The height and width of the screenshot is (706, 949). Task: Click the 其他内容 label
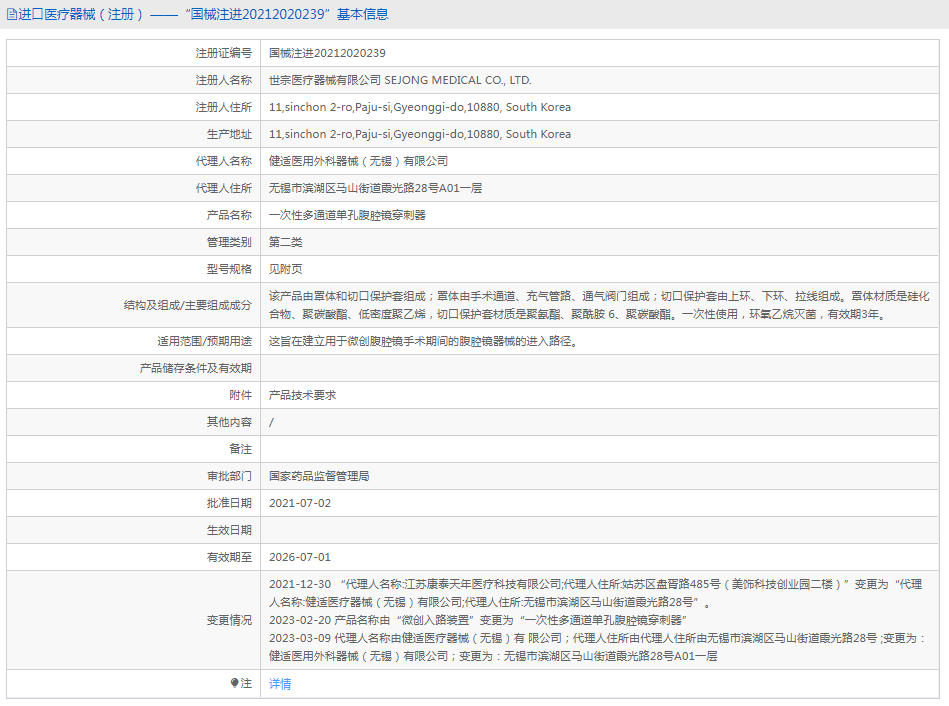coord(229,422)
